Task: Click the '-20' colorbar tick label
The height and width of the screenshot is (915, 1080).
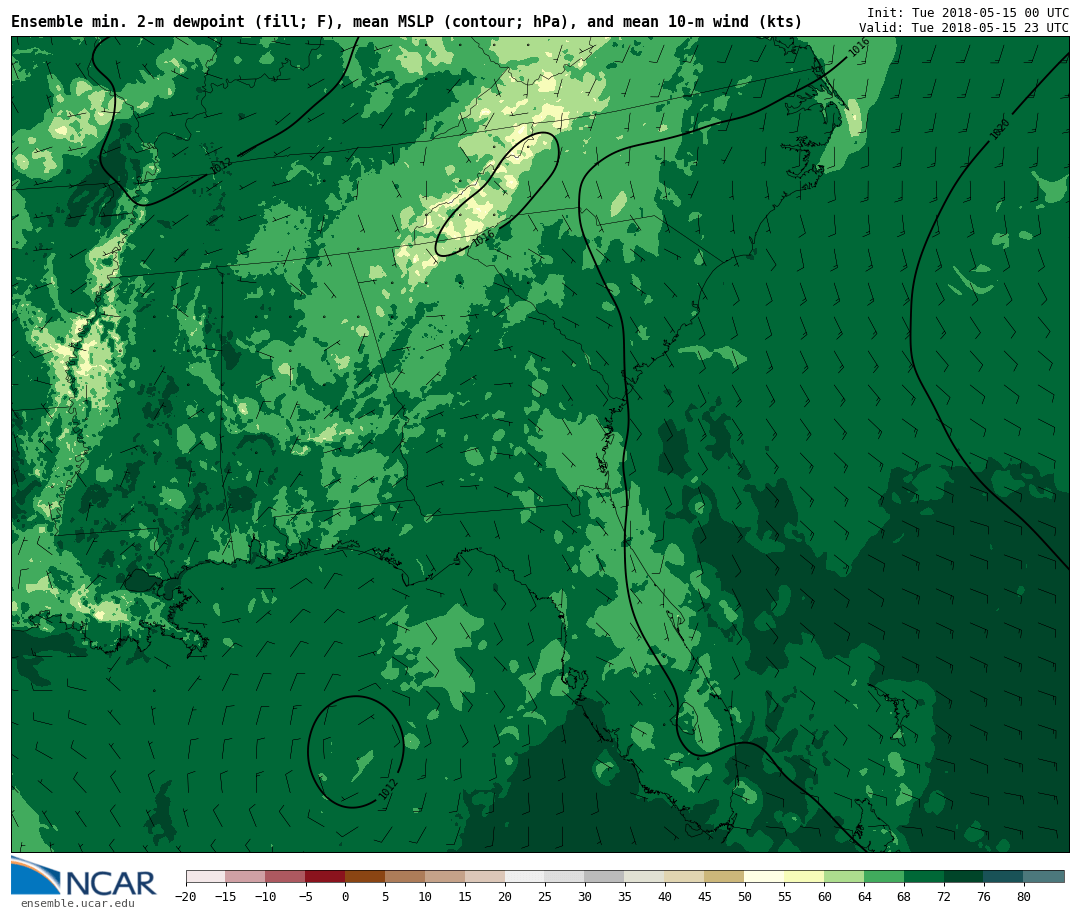Action: click(x=186, y=896)
